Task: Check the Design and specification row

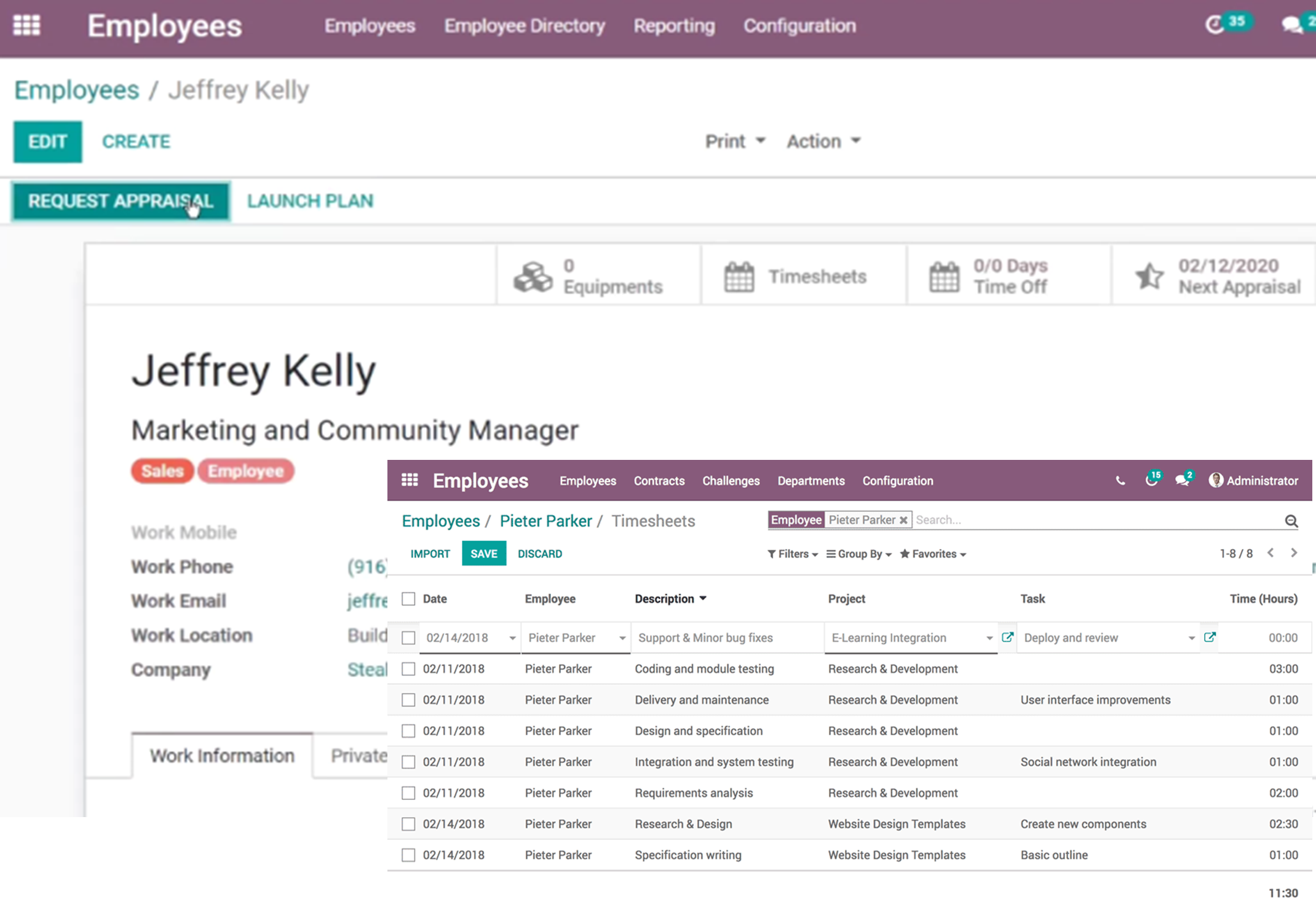Action: click(x=408, y=731)
